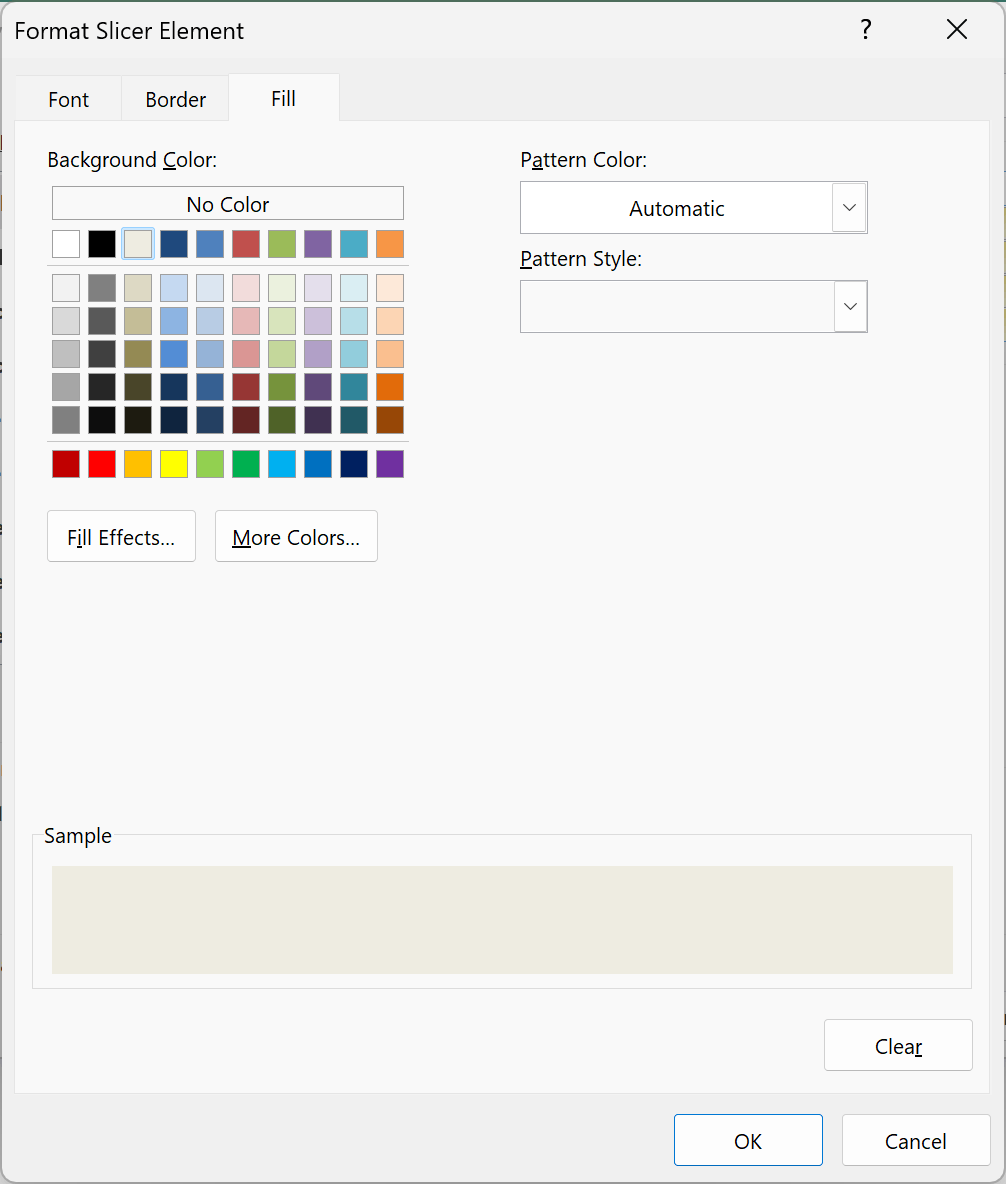Choose the No Color option
Viewport: 1006px width, 1184px height.
tap(228, 204)
